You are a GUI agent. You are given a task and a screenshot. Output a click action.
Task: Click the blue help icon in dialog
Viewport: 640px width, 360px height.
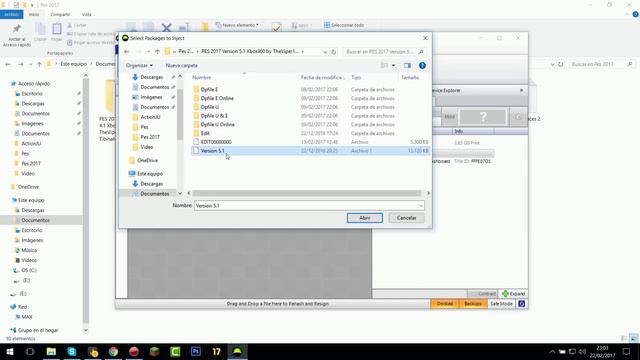(422, 65)
